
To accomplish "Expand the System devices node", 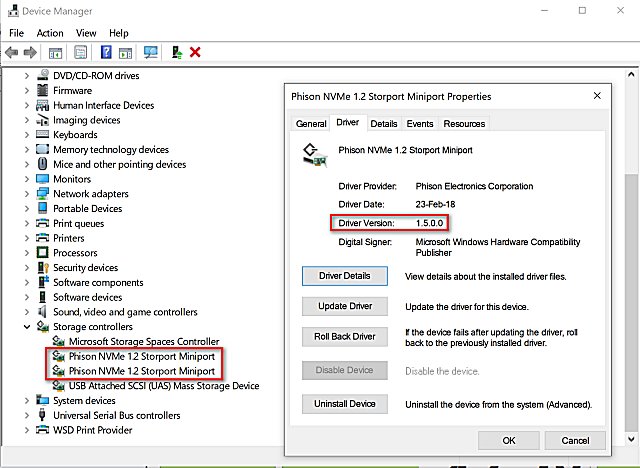I will pos(27,400).
